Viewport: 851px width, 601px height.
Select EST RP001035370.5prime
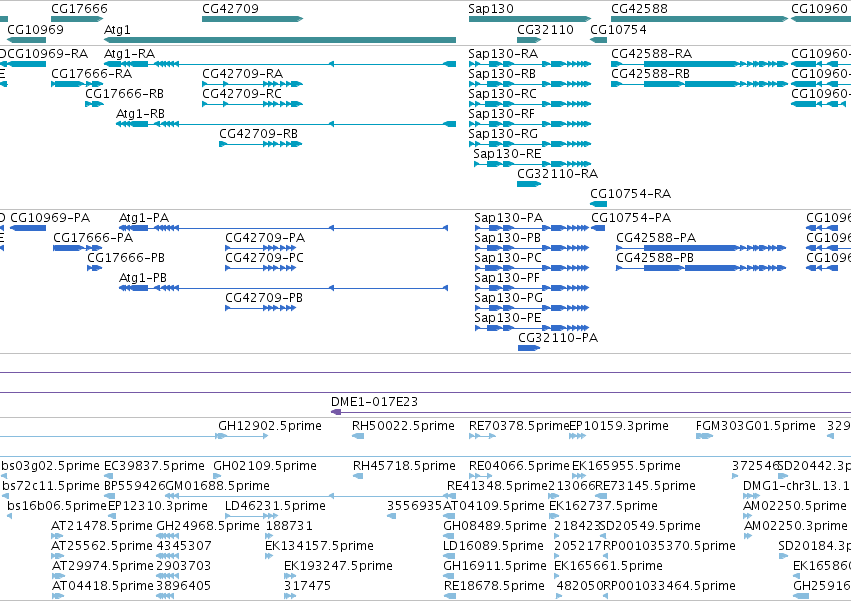pyautogui.click(x=670, y=546)
